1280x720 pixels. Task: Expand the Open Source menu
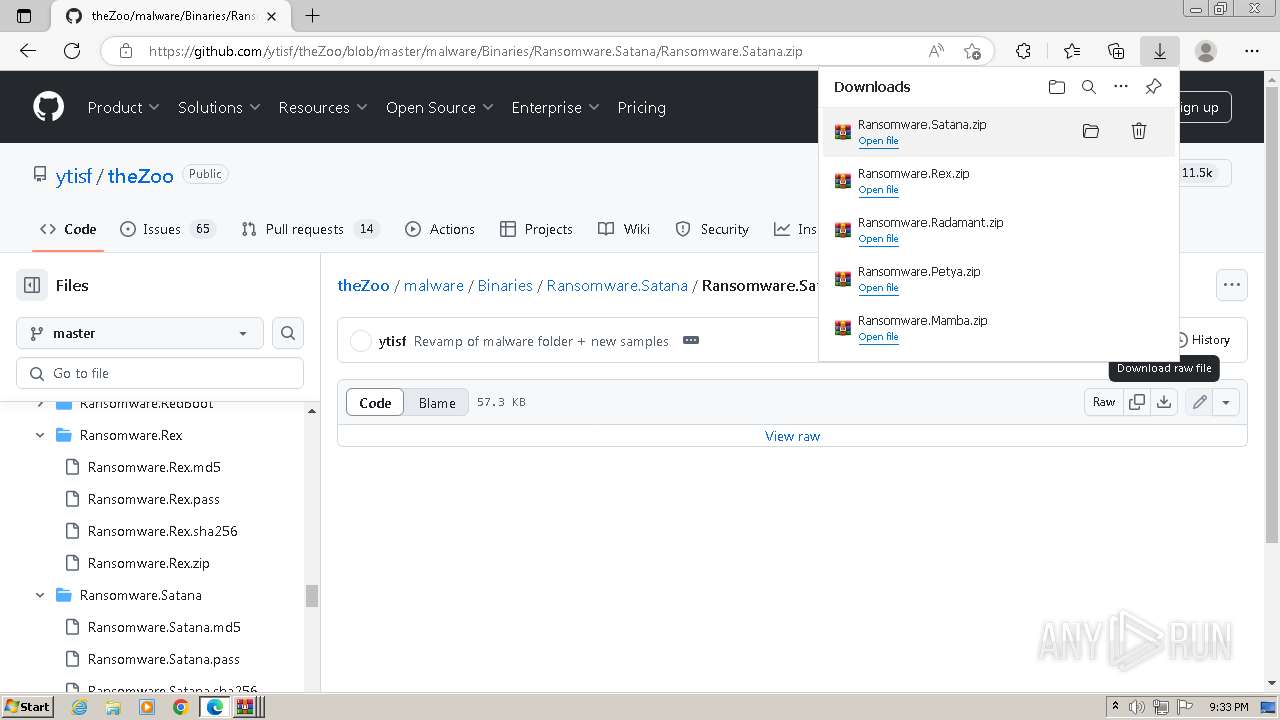[440, 107]
